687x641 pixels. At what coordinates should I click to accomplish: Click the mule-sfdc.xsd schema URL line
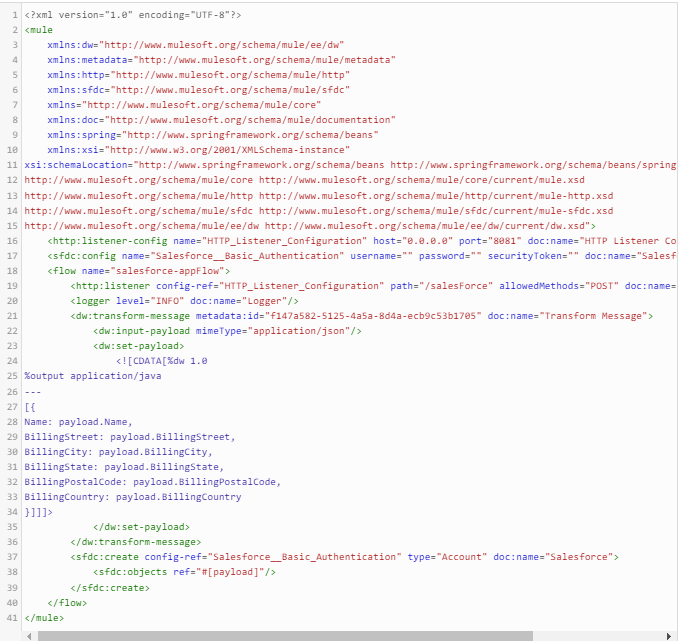point(319,210)
